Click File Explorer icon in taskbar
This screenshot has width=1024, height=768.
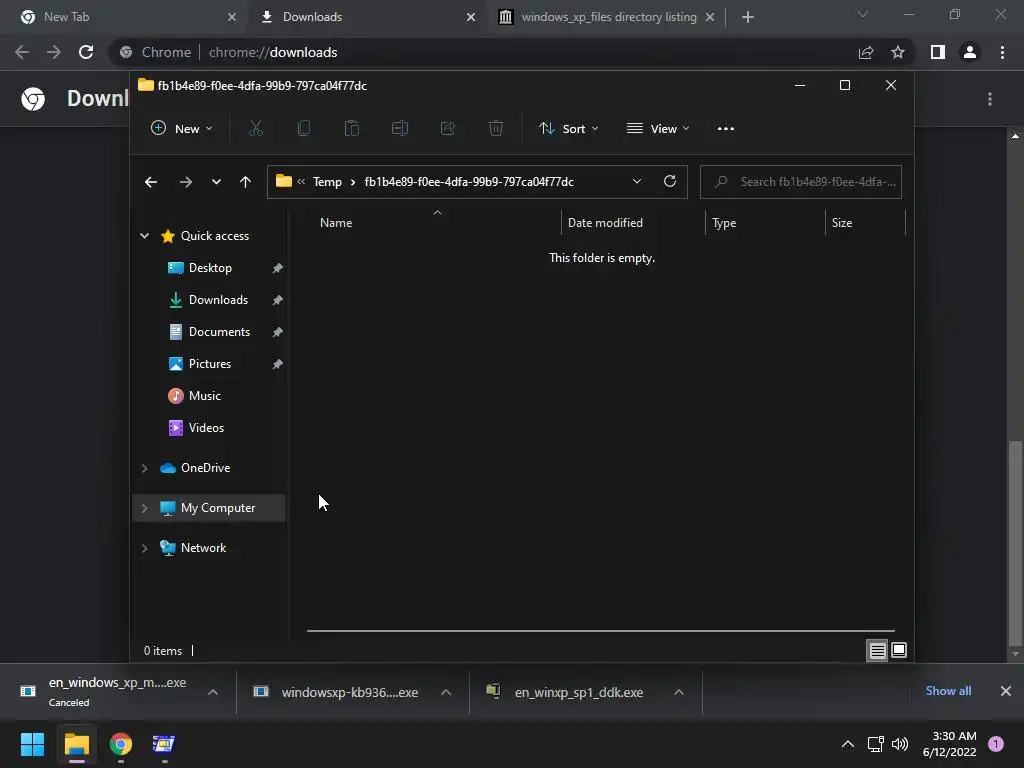[76, 744]
